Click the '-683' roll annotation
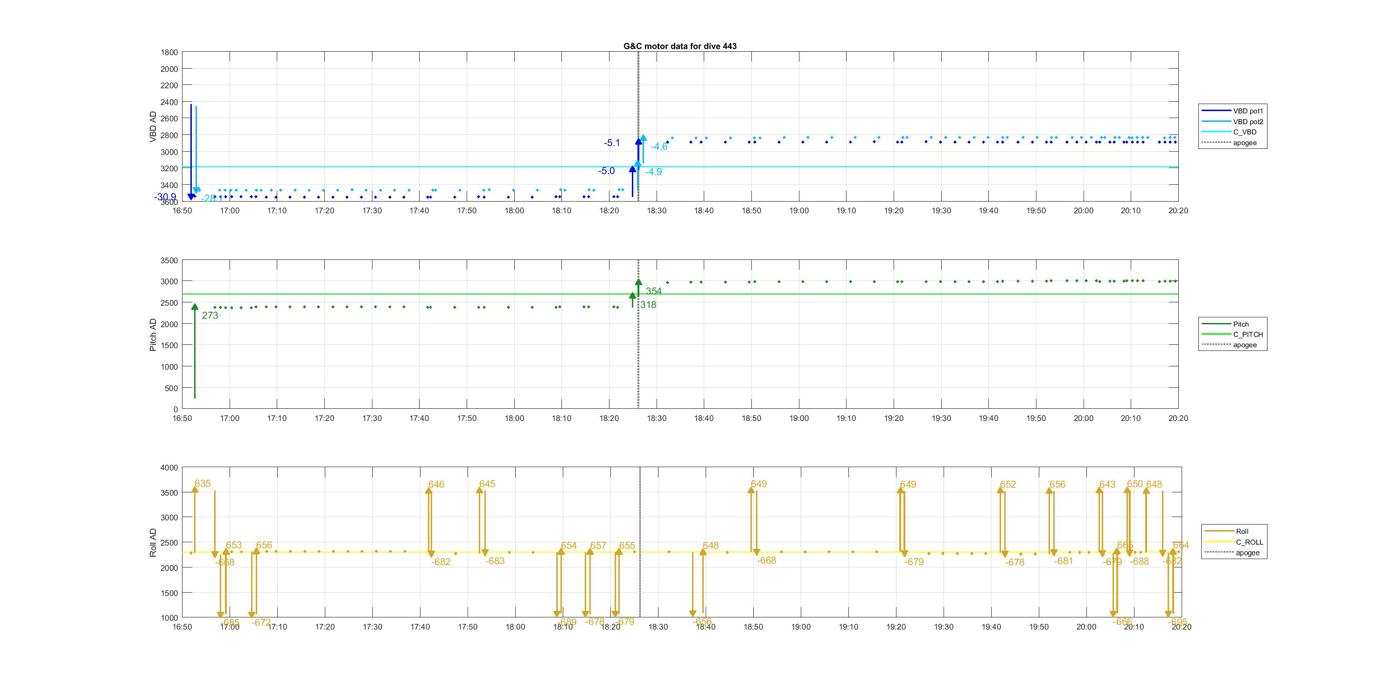 point(495,561)
